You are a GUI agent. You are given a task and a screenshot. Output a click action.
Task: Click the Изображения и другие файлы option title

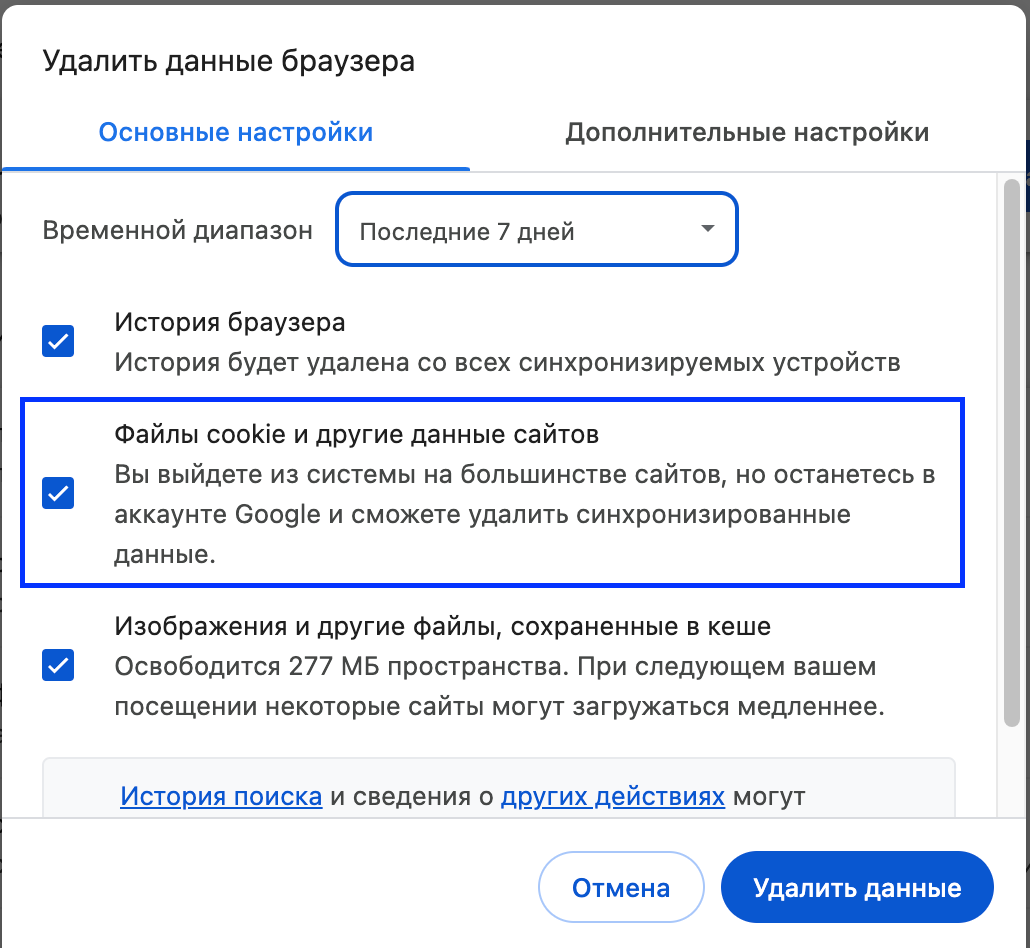(443, 627)
